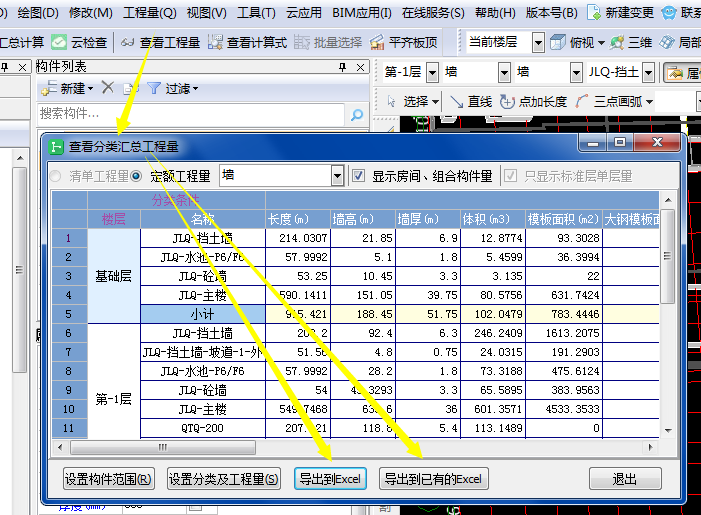This screenshot has height=515, width=701.
Task: Click the 过滤 funnel filter icon
Action: point(153,88)
